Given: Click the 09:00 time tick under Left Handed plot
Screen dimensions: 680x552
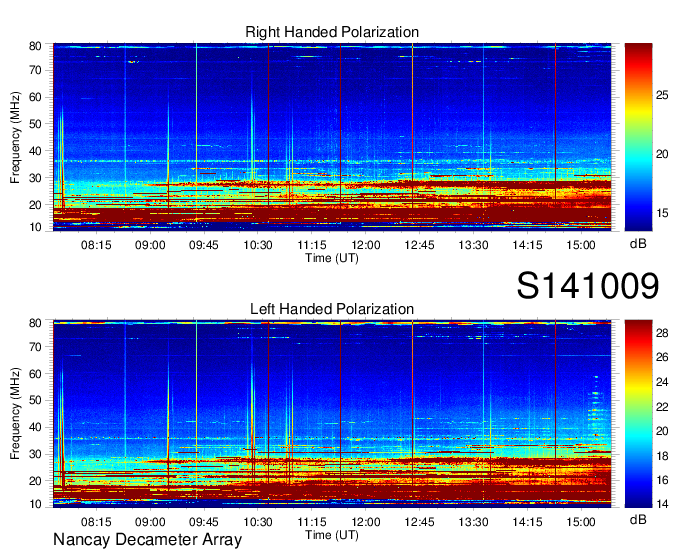Looking at the screenshot, I should (150, 522).
